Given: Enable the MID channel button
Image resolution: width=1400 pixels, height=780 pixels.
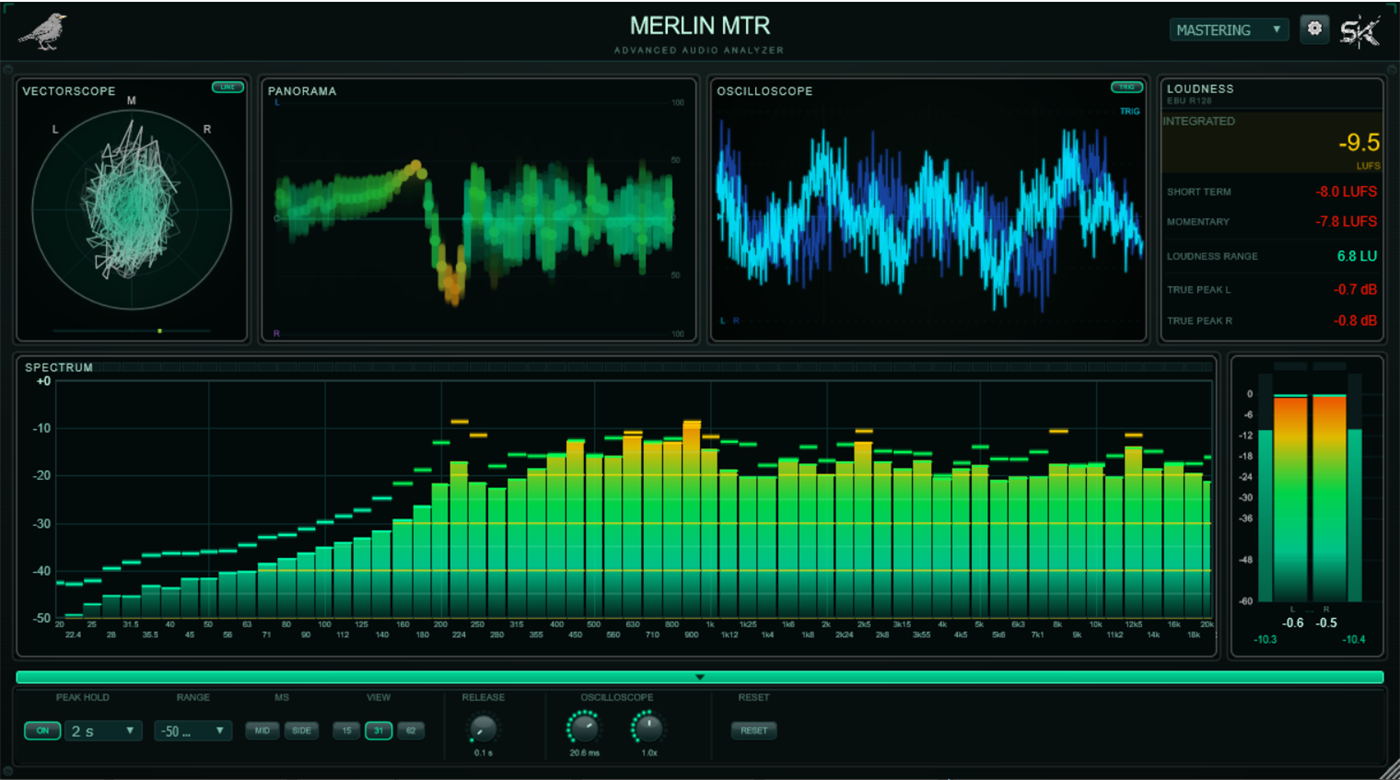Looking at the screenshot, I should point(262,731).
